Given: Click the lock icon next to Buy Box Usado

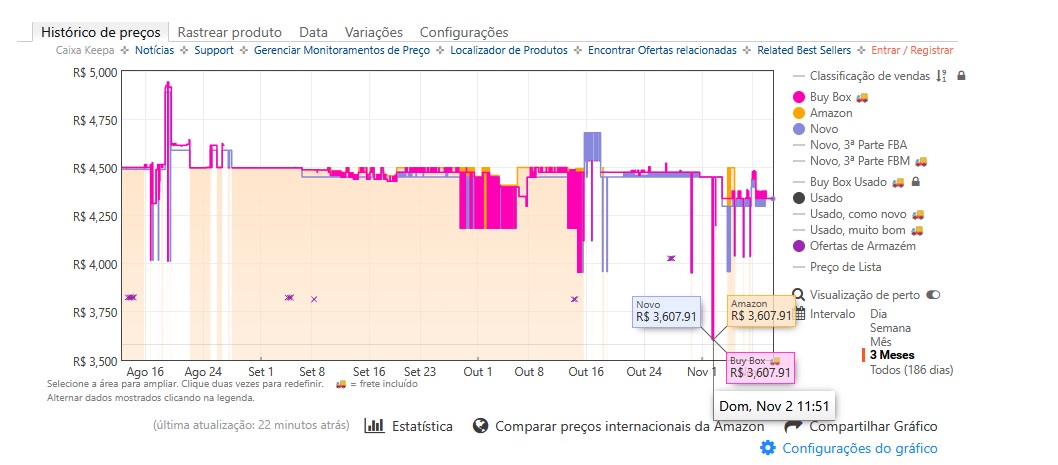Looking at the screenshot, I should 916,181.
